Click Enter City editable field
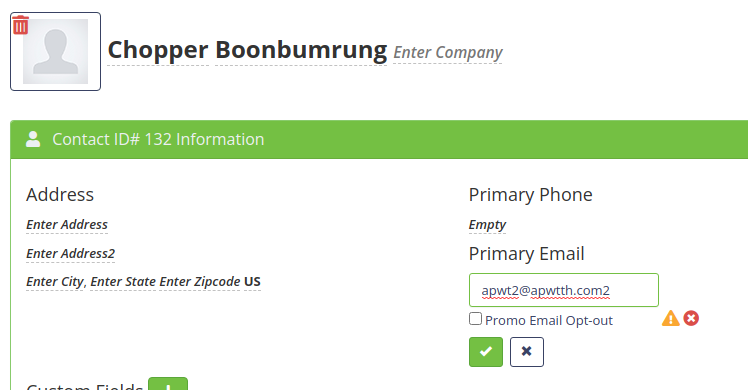 pyautogui.click(x=55, y=282)
